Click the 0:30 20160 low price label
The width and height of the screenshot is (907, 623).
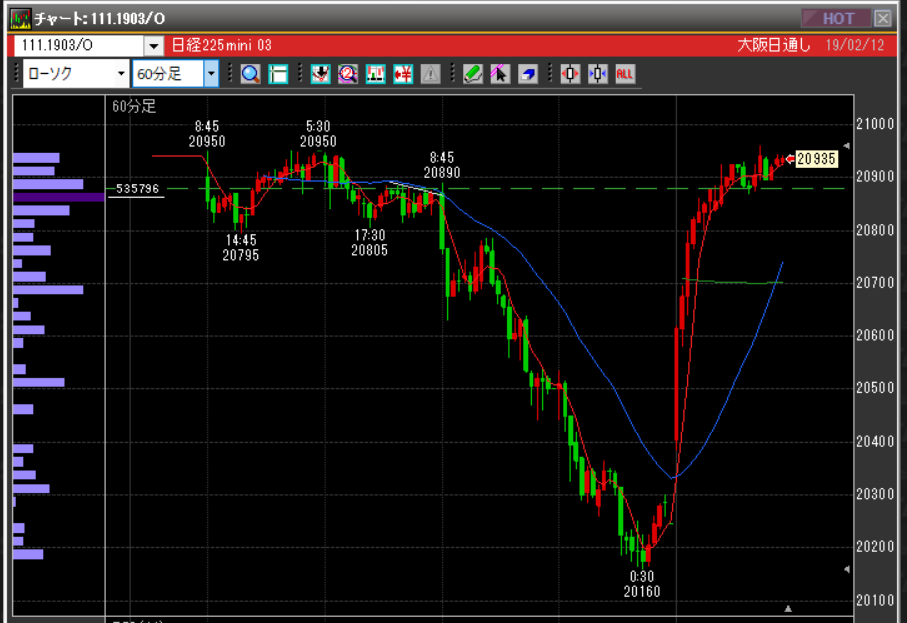pos(641,584)
